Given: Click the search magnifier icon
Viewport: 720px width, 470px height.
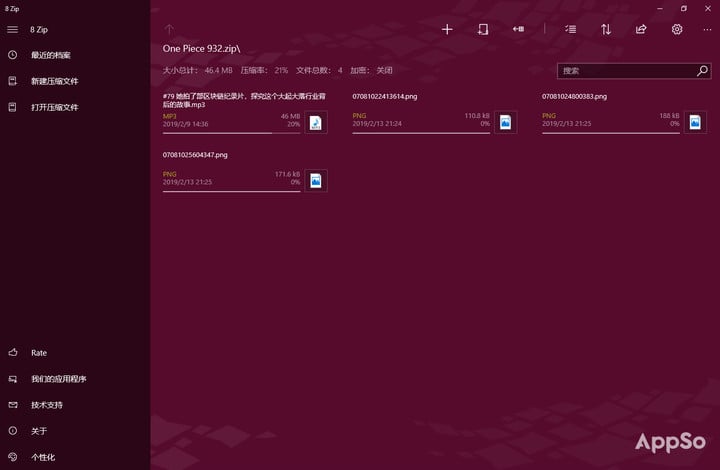Looking at the screenshot, I should [x=702, y=71].
